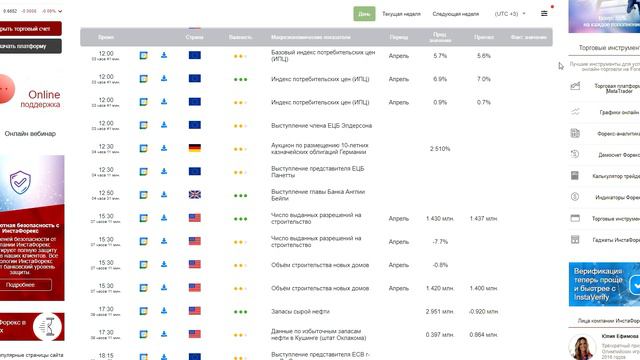Click the download platform dark button

click(x=30, y=46)
